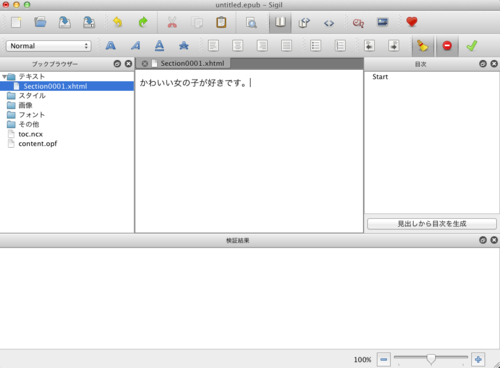The width and height of the screenshot is (500, 368).
Task: Click the red heart Donate icon
Action: [412, 22]
